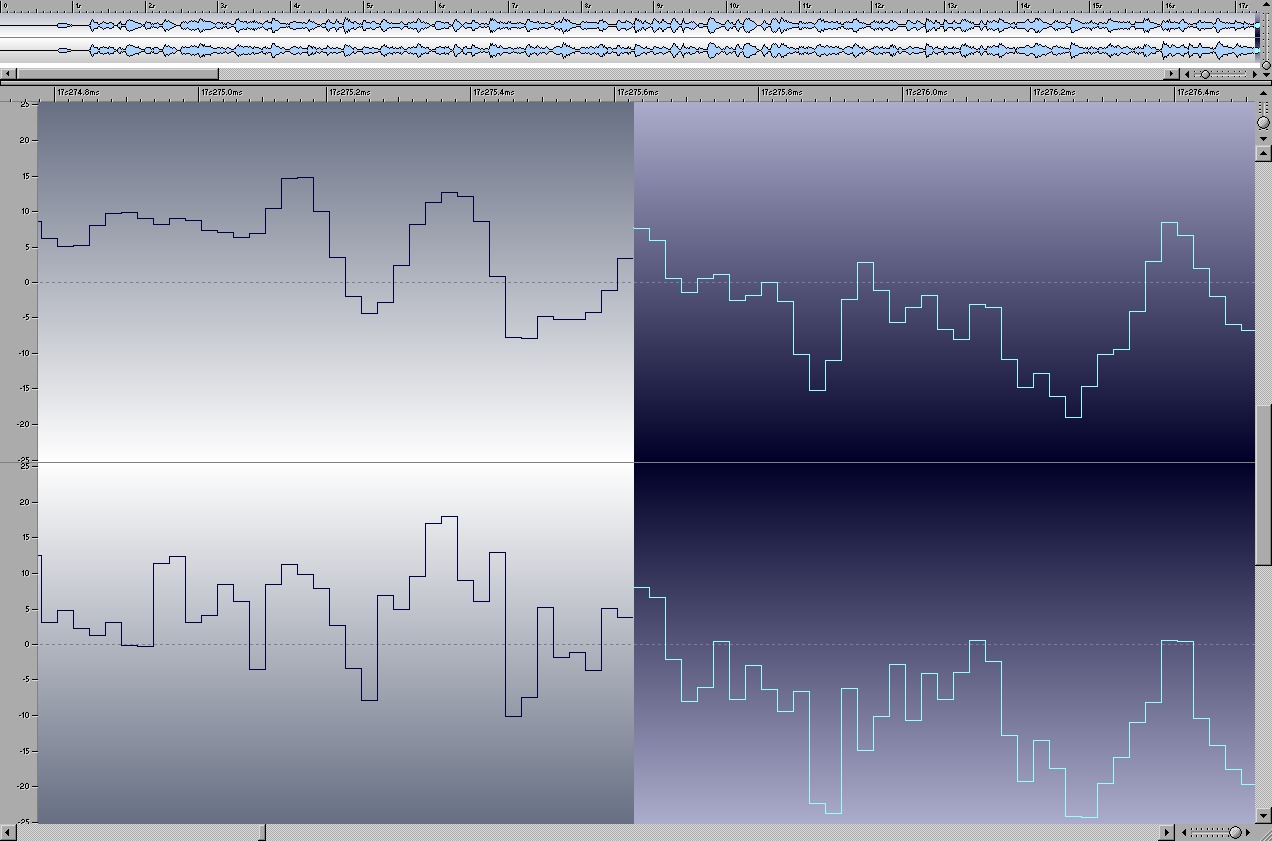The height and width of the screenshot is (841, 1272).
Task: Click the overview horizontal zoom slider knob
Action: [1205, 73]
